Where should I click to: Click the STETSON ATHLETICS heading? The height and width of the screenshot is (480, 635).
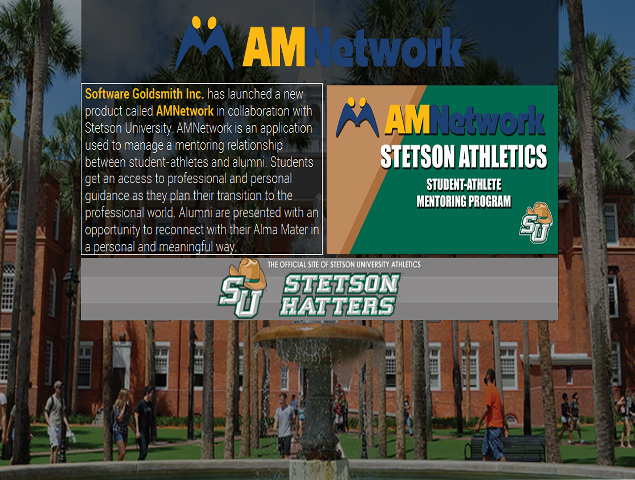click(463, 157)
